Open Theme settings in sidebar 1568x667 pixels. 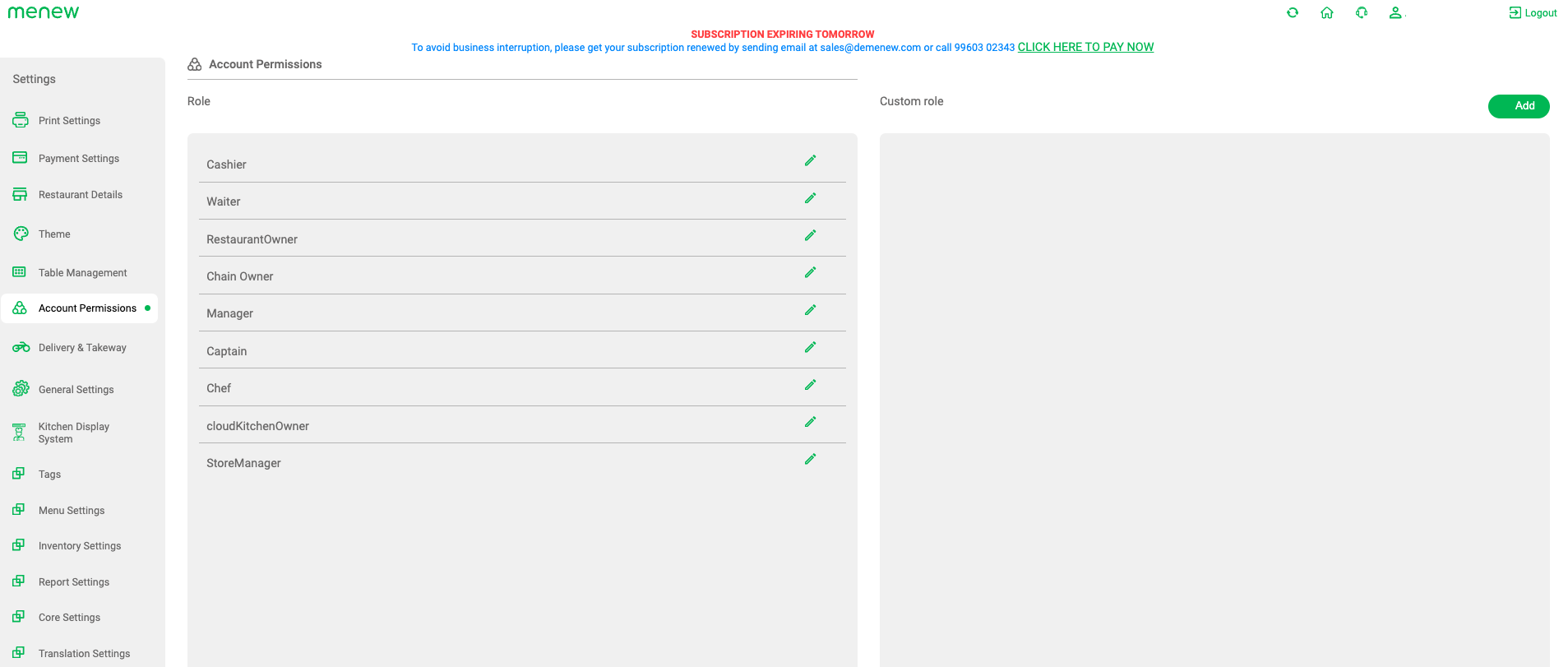point(54,234)
